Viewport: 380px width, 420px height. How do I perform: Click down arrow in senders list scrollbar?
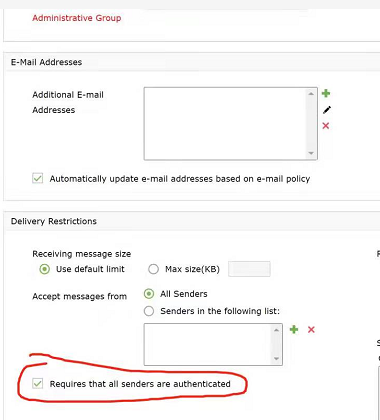coord(276,359)
